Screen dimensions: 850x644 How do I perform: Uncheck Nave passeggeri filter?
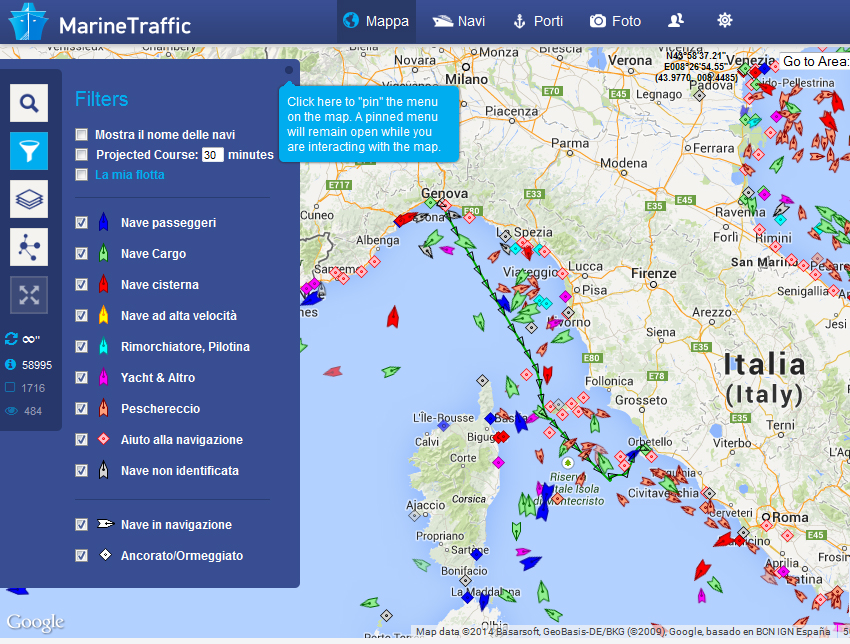pos(81,223)
